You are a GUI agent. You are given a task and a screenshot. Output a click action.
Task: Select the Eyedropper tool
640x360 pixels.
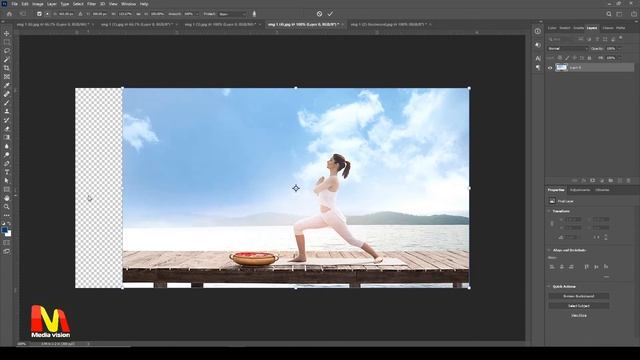[x=7, y=85]
